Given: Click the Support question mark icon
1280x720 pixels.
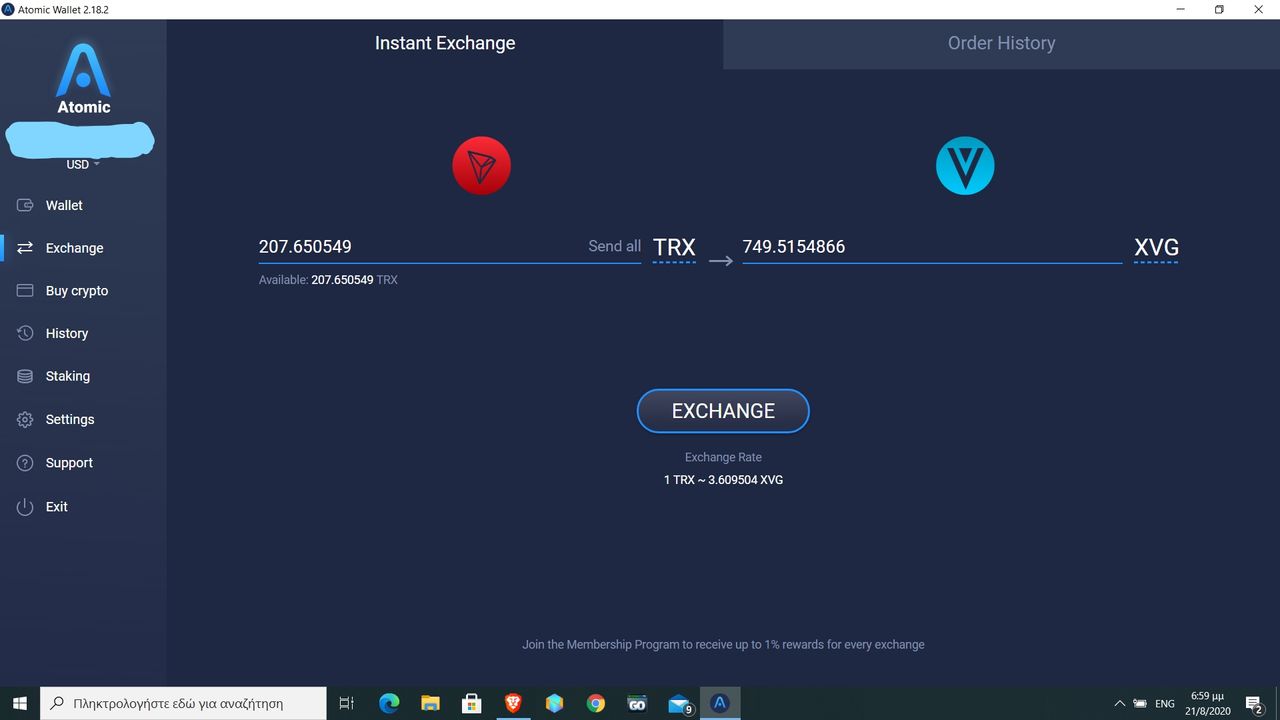Looking at the screenshot, I should pos(26,463).
